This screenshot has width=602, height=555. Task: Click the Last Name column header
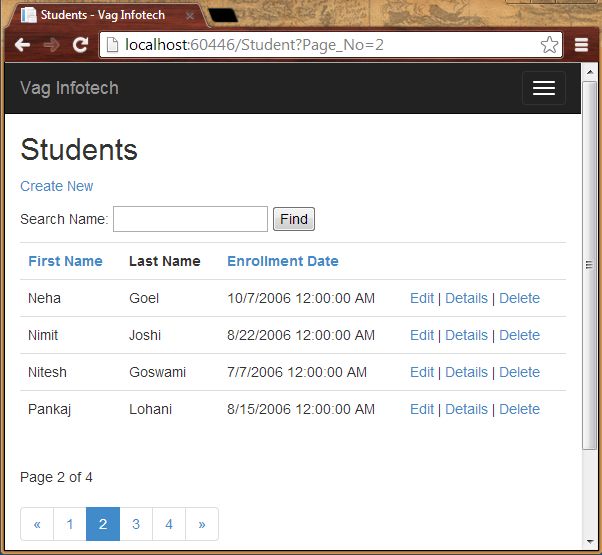click(165, 261)
